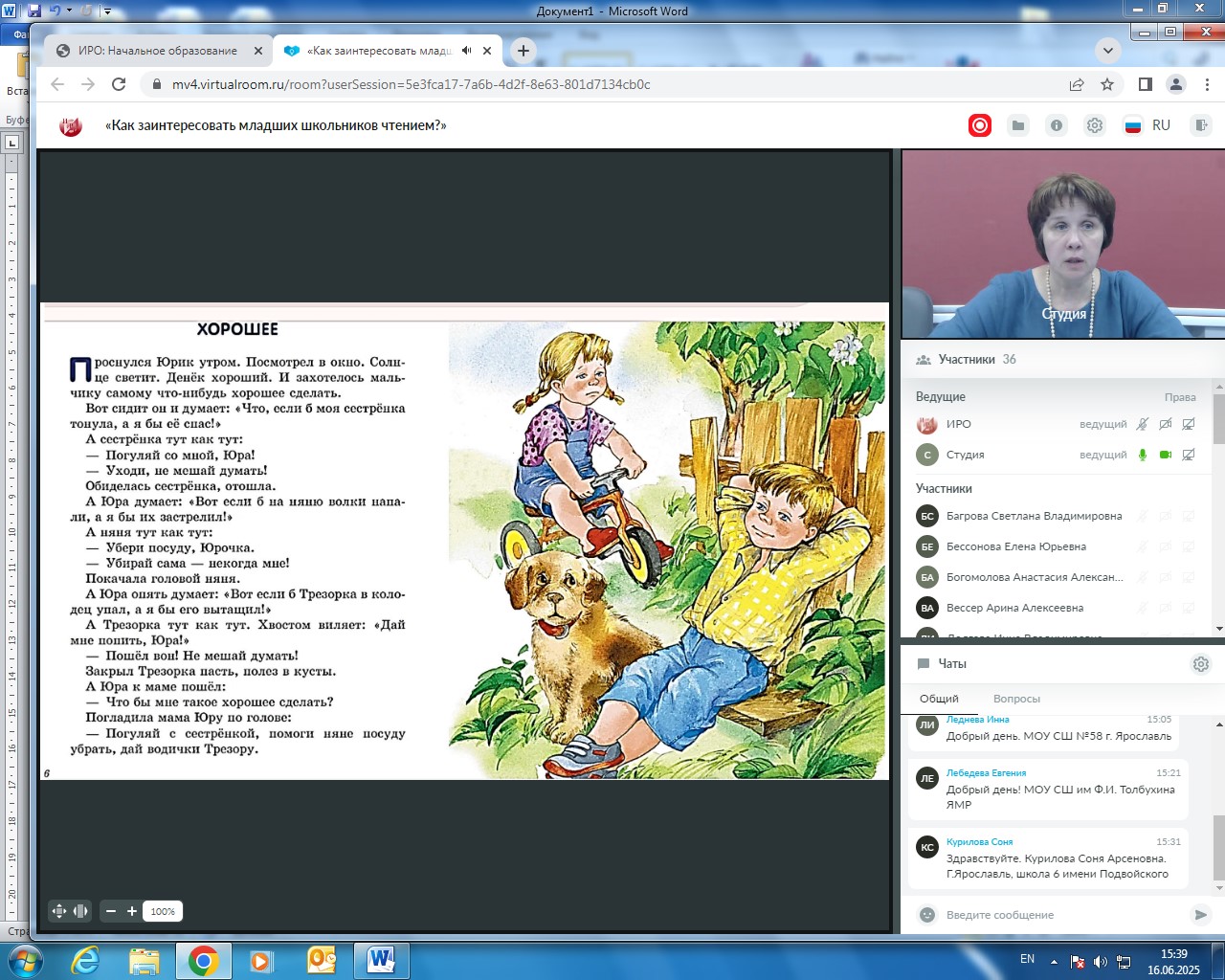Open Windows Start menu
Screen dimensions: 1225x980
(24, 960)
